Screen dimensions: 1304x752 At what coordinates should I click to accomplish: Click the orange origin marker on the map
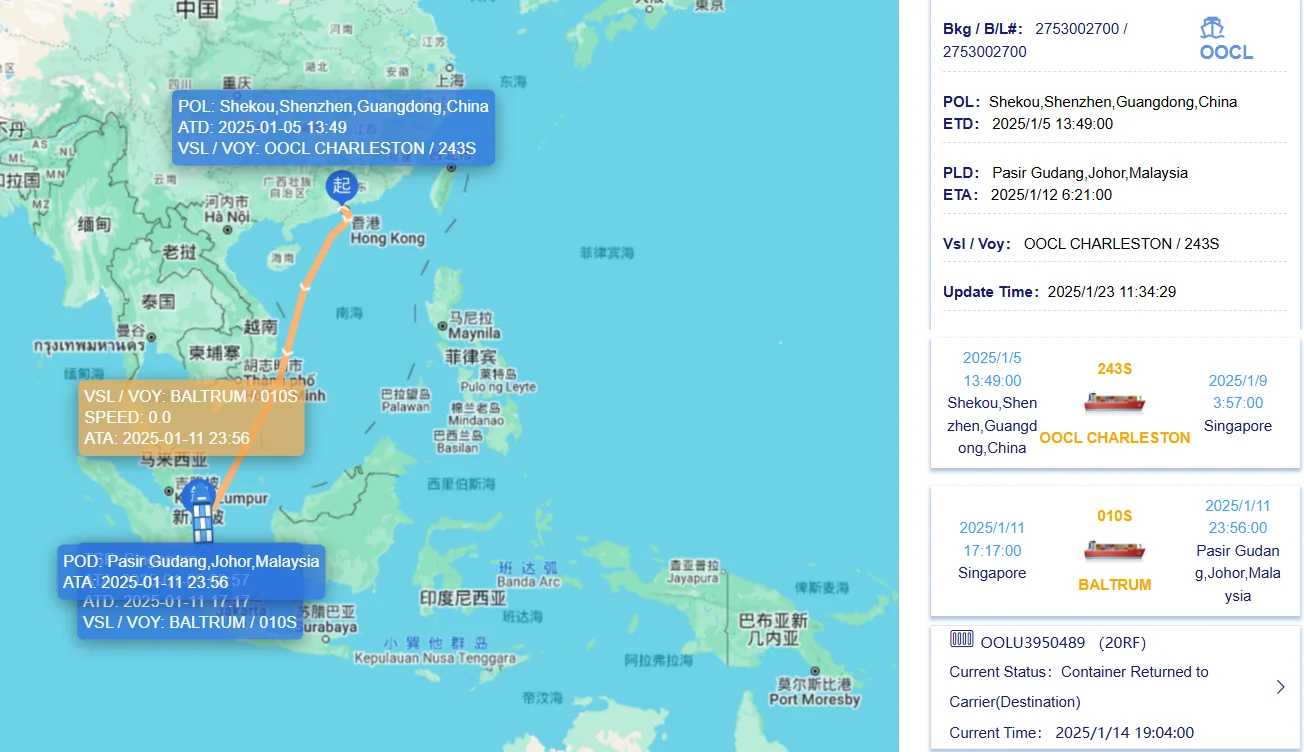click(340, 186)
